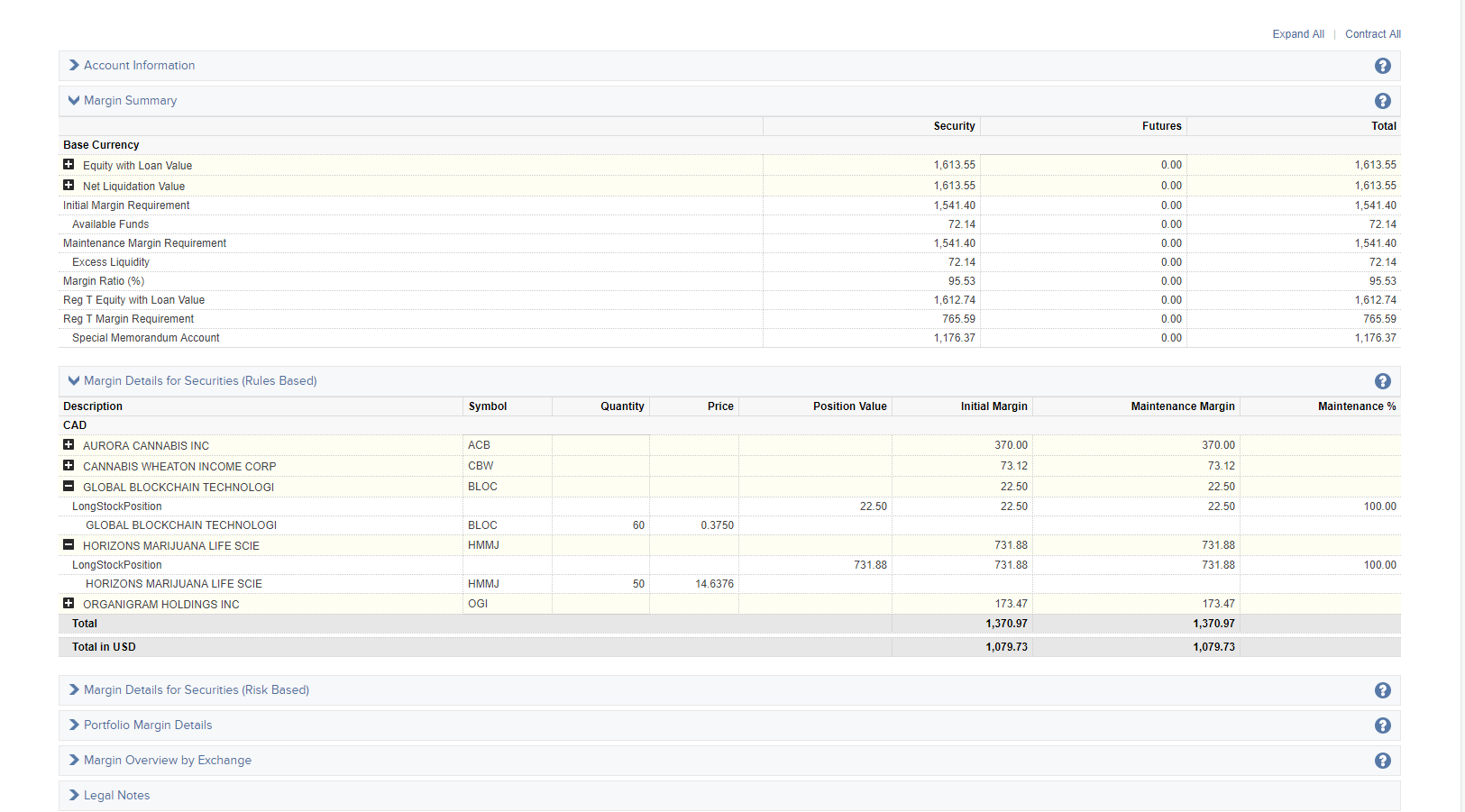Click the Symbol column header
This screenshot has height=812, width=1465.
click(x=488, y=406)
